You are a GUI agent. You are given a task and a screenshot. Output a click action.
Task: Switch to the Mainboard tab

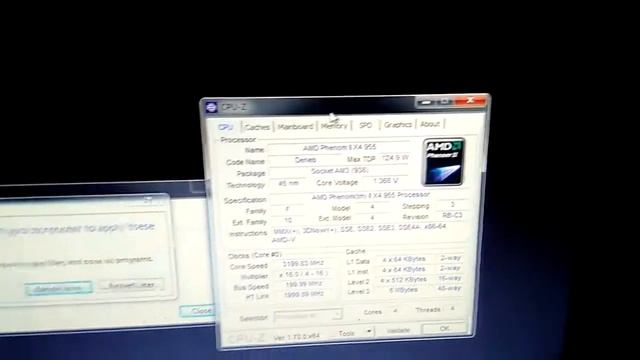pos(296,127)
